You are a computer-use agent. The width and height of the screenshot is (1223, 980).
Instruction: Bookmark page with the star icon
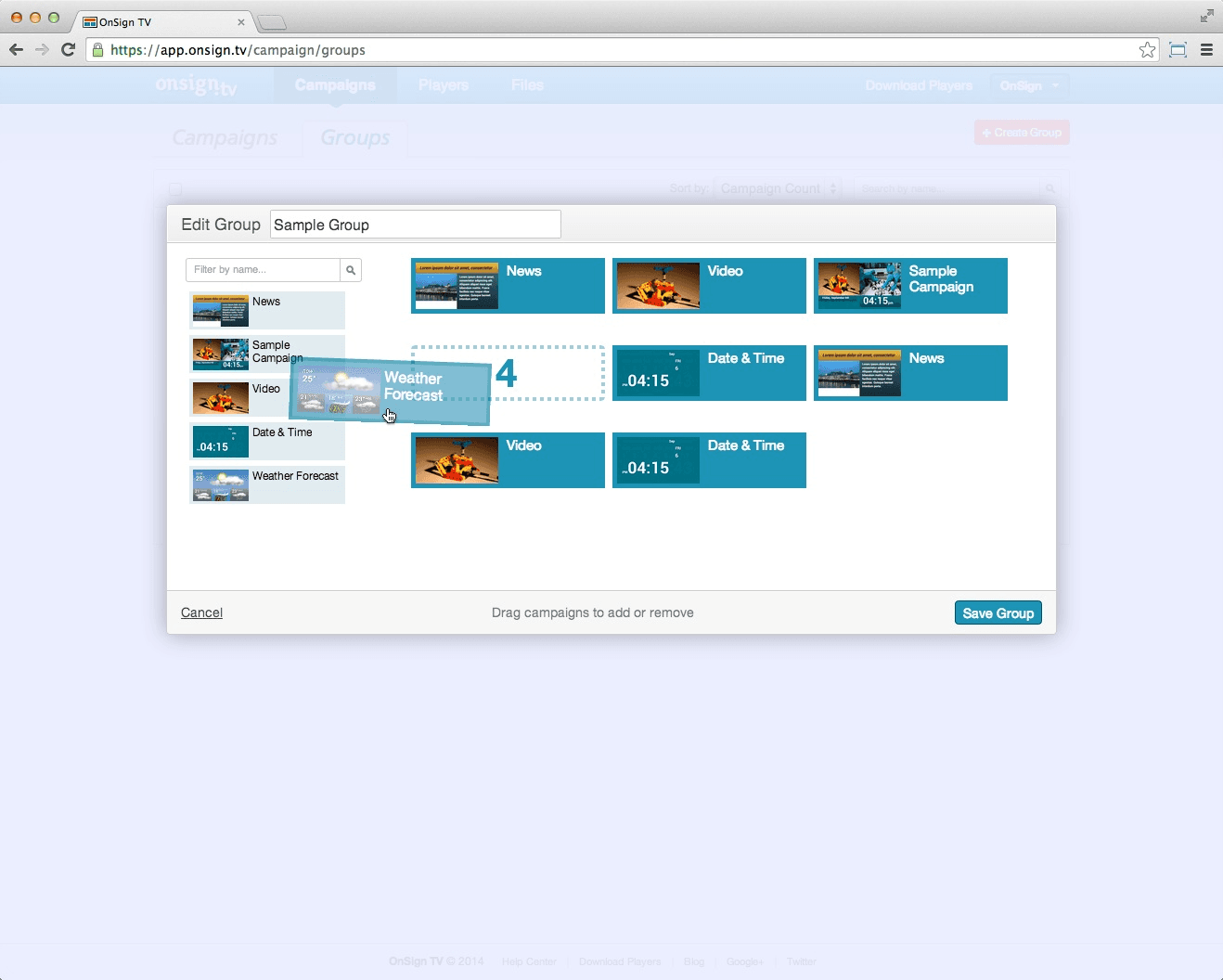click(x=1148, y=50)
